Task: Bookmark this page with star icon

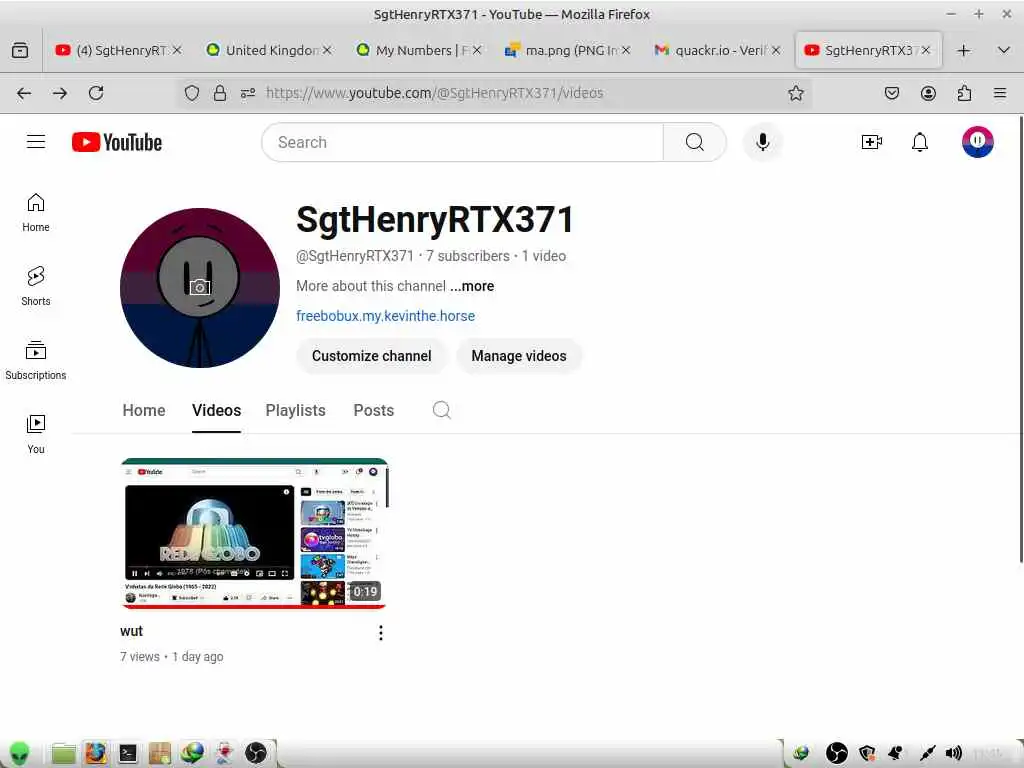Action: (795, 93)
